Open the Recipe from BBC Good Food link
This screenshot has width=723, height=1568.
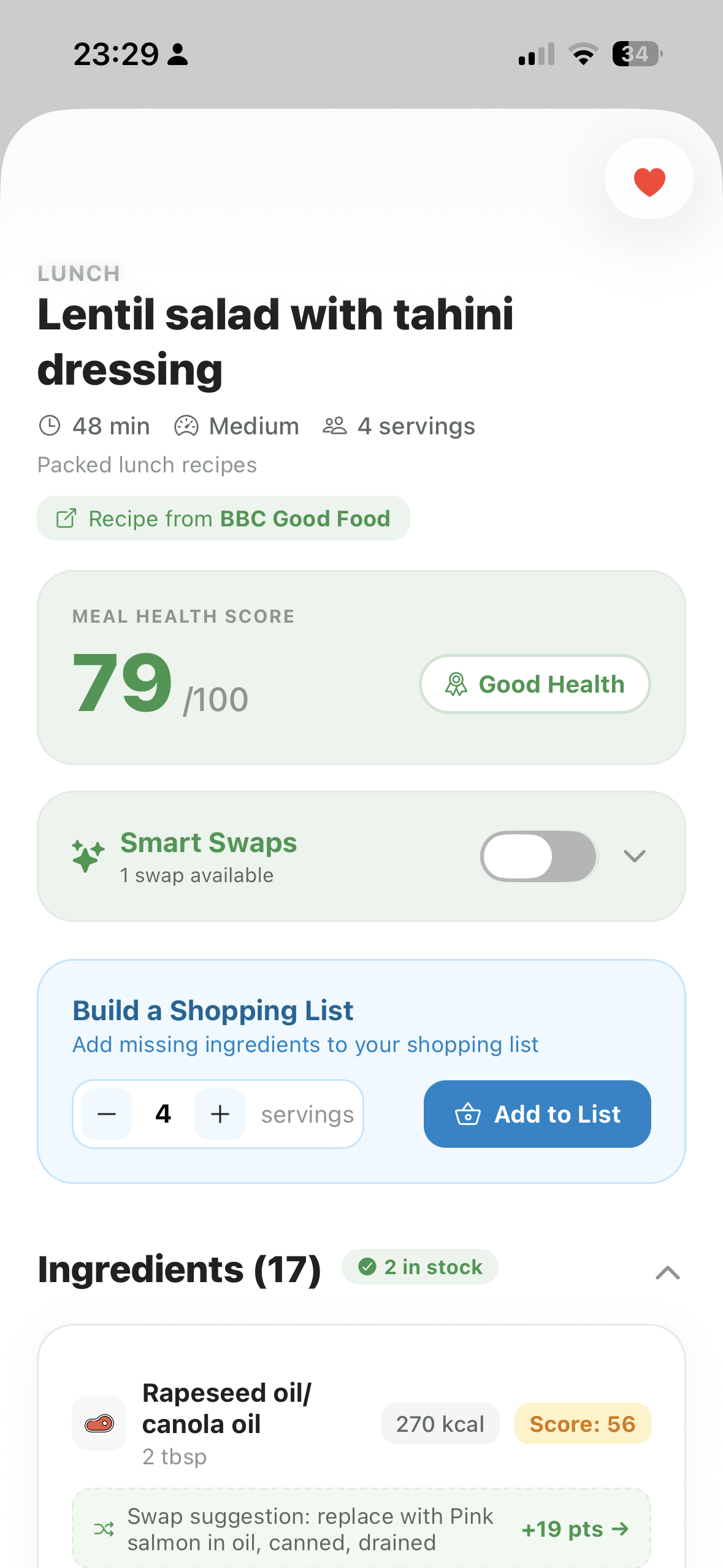coord(223,518)
